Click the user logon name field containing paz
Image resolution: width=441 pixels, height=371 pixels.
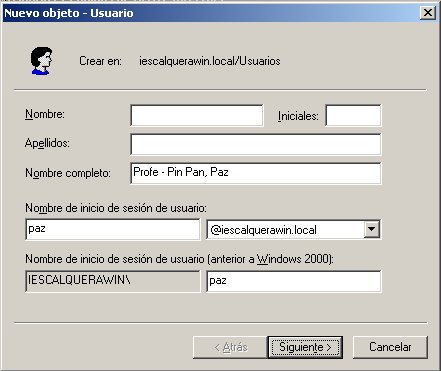[x=113, y=229]
